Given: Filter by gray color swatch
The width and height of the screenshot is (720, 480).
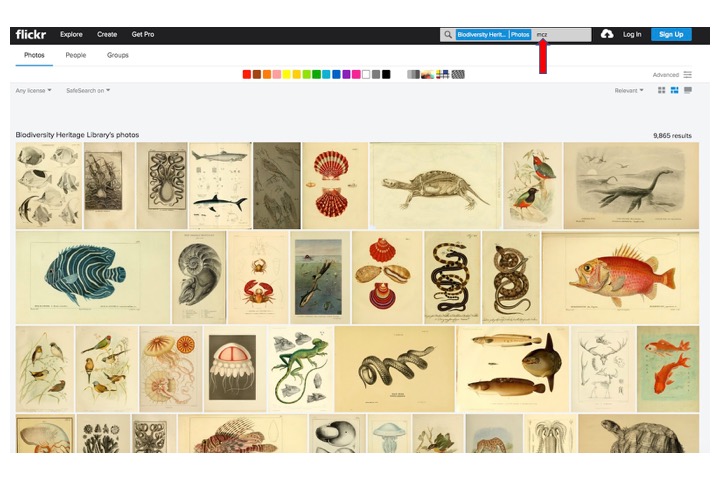Looking at the screenshot, I should click(x=376, y=74).
